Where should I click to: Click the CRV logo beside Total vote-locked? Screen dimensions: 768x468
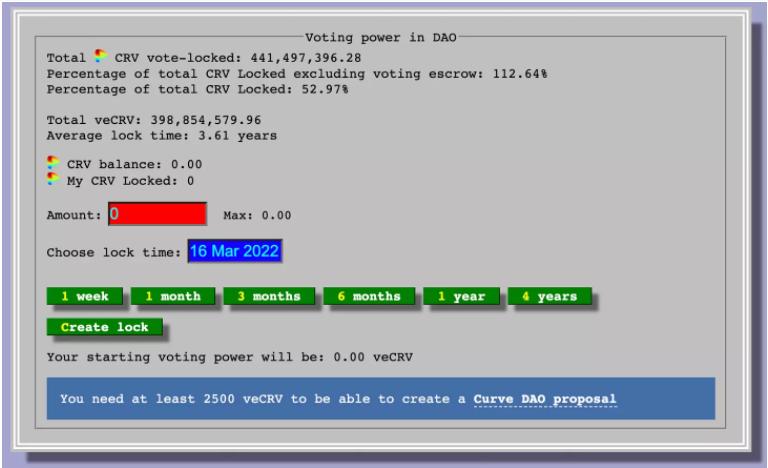point(99,57)
